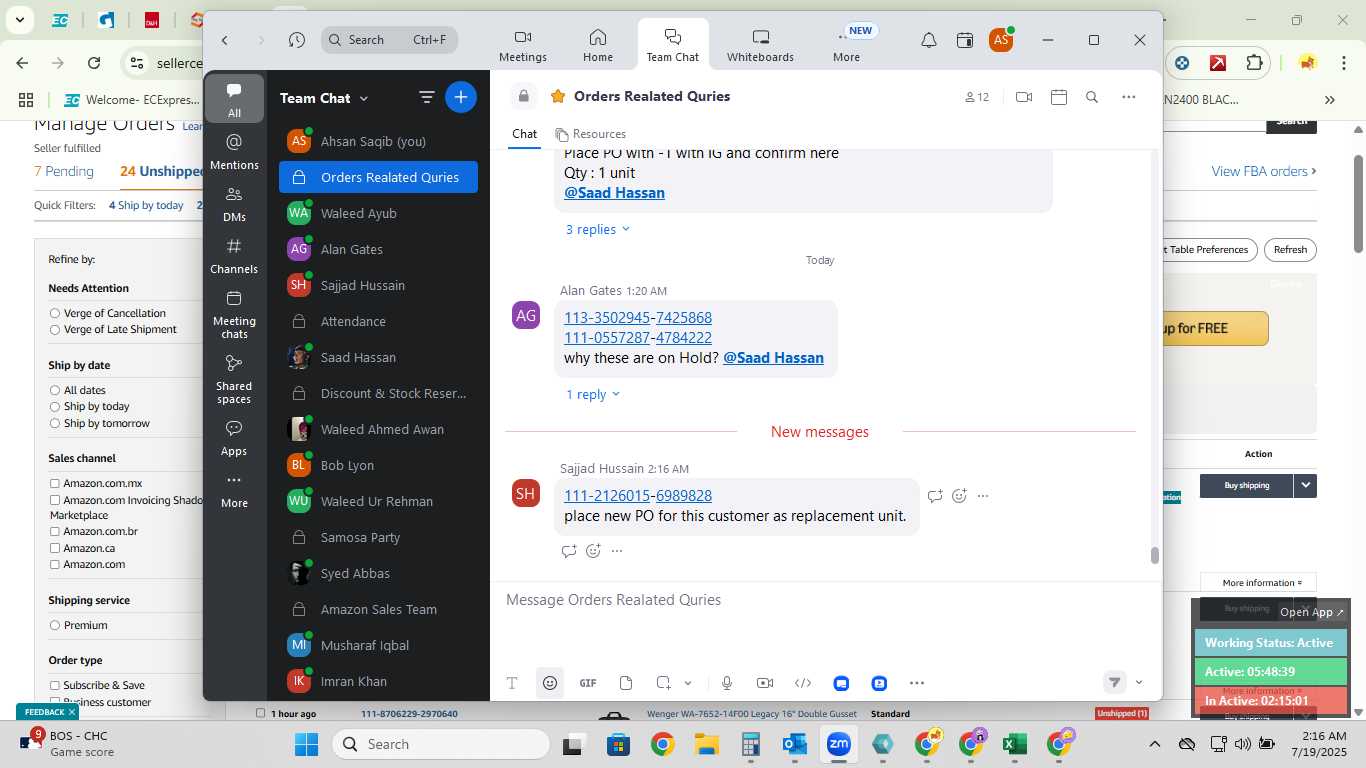Open notifications bell icon
Image resolution: width=1366 pixels, height=768 pixels.
coord(929,40)
